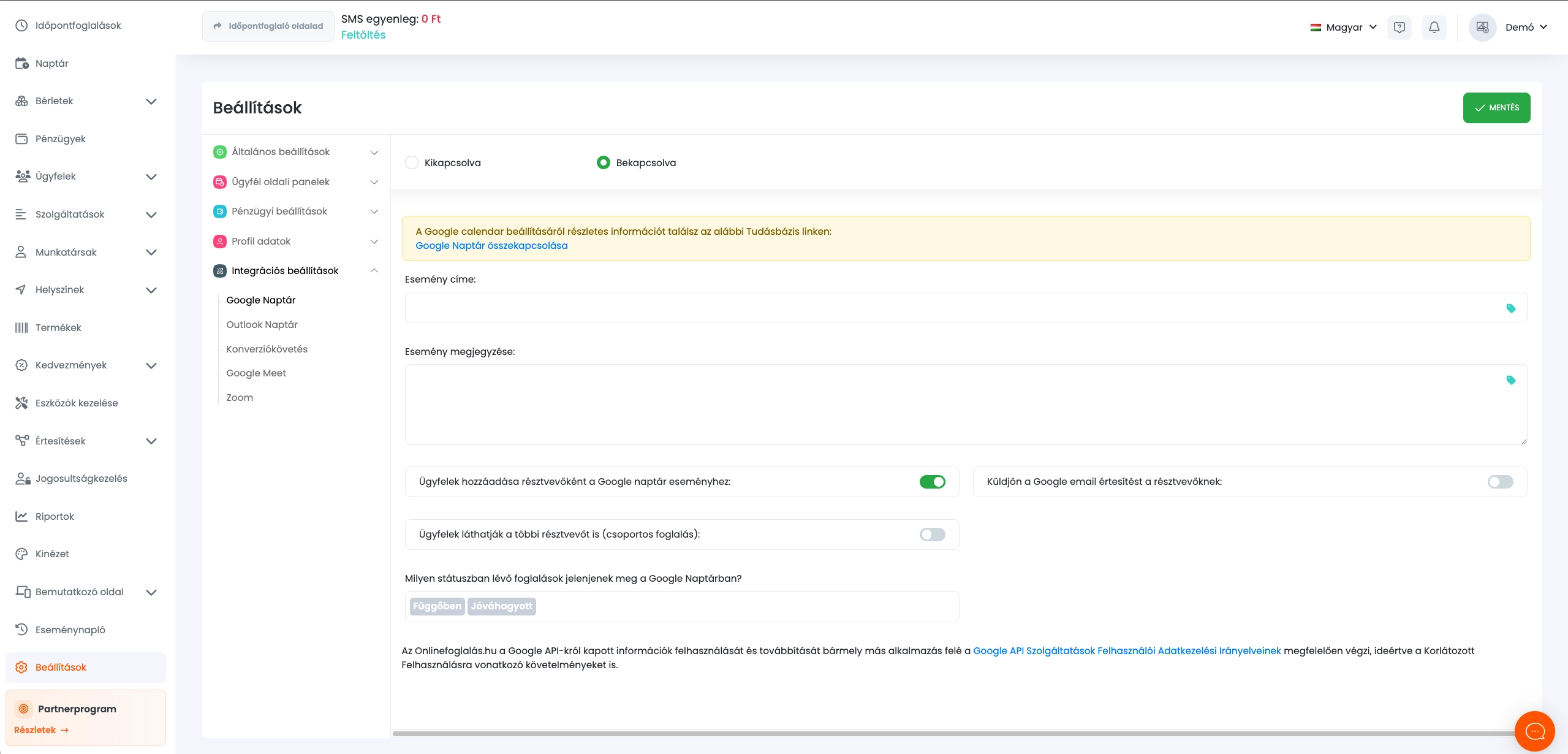Click the green Mentés button
The image size is (1568, 754).
[1496, 108]
